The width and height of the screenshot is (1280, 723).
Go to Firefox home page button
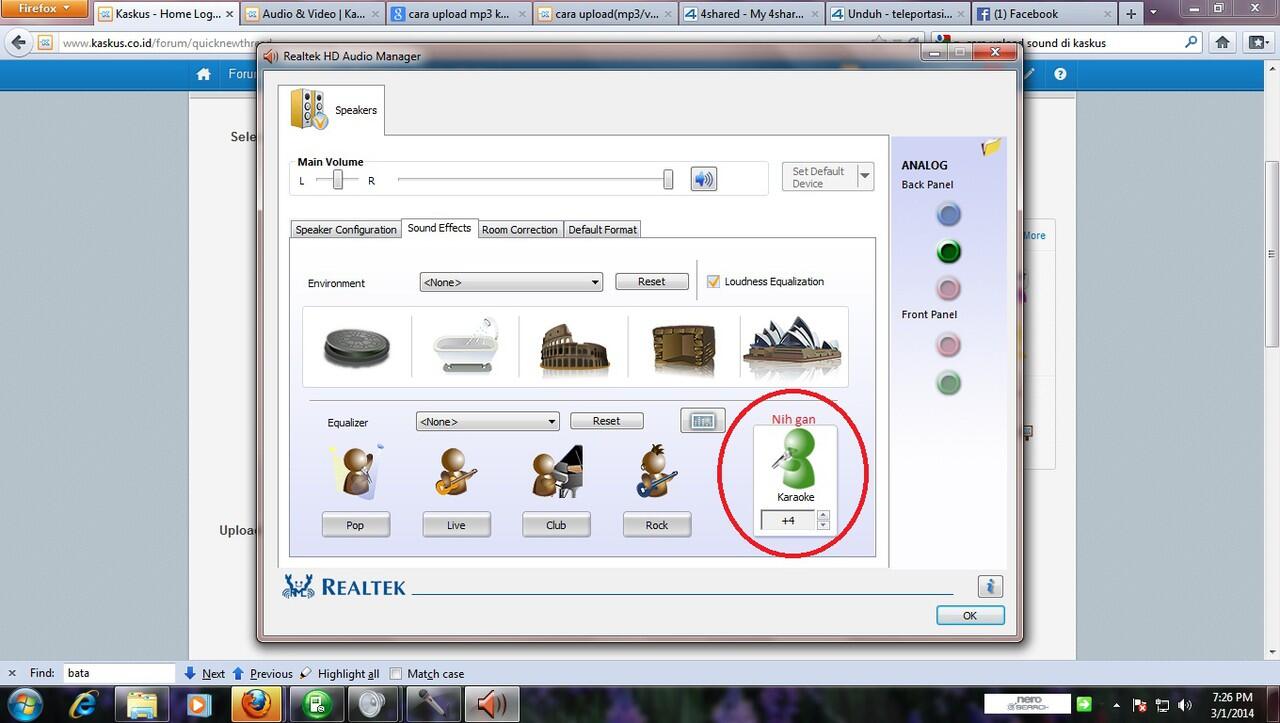1222,43
